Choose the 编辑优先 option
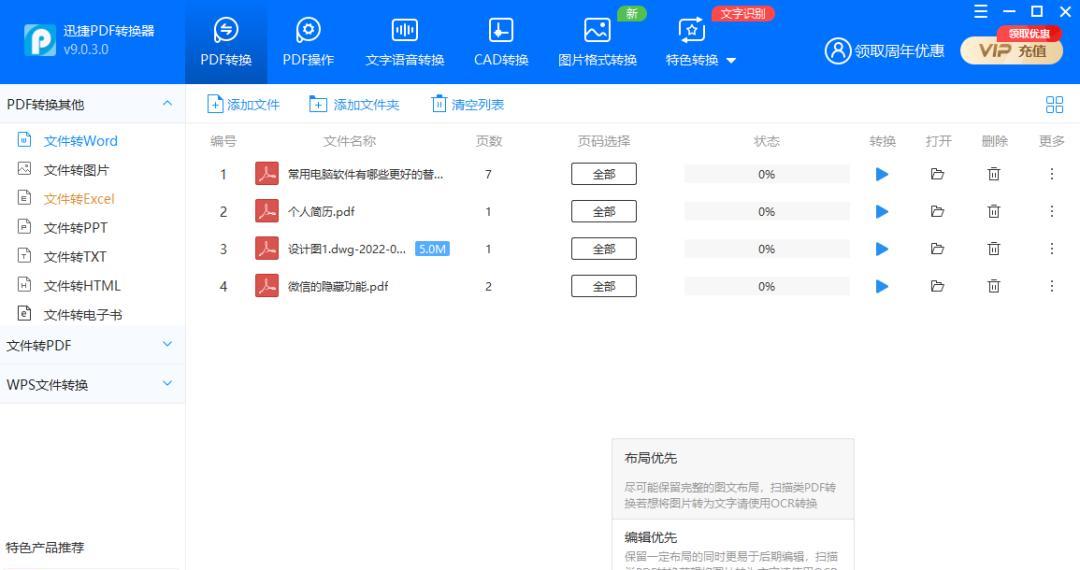This screenshot has width=1080, height=570. point(733,545)
